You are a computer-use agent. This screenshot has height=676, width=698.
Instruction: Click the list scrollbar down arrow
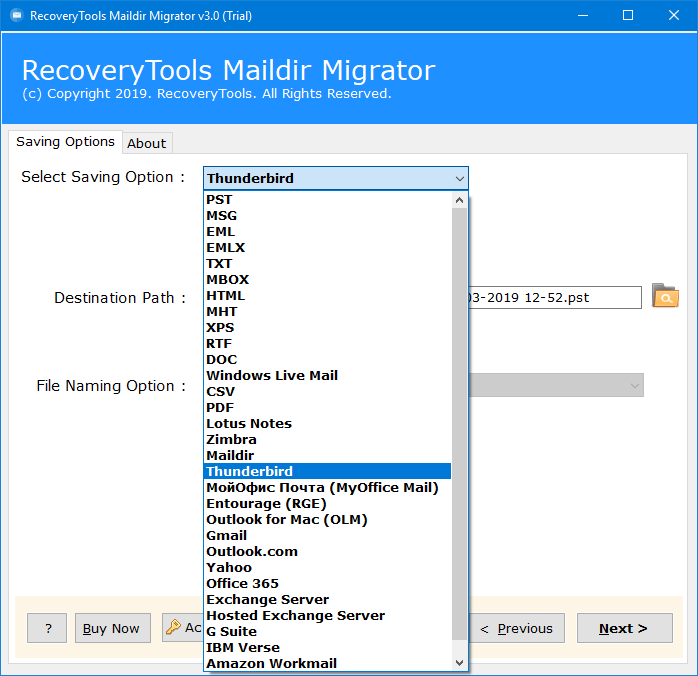click(x=459, y=663)
